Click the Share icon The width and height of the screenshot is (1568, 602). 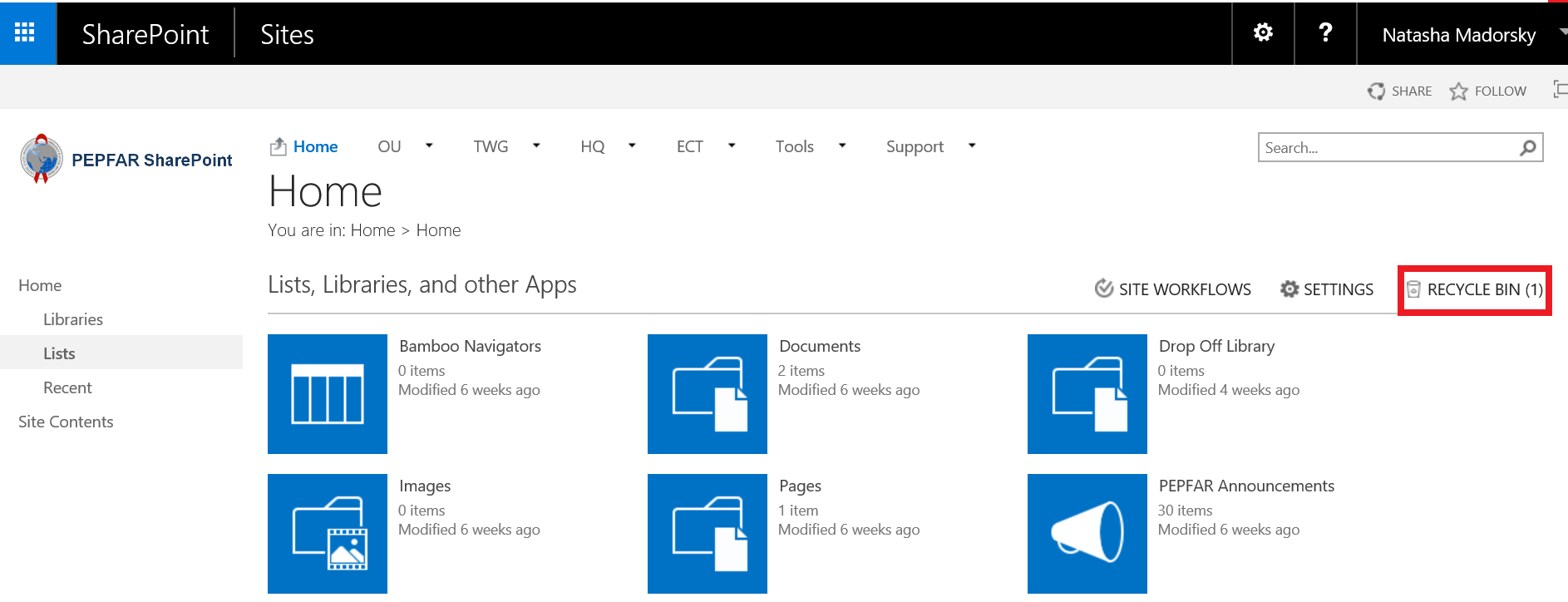pyautogui.click(x=1376, y=91)
